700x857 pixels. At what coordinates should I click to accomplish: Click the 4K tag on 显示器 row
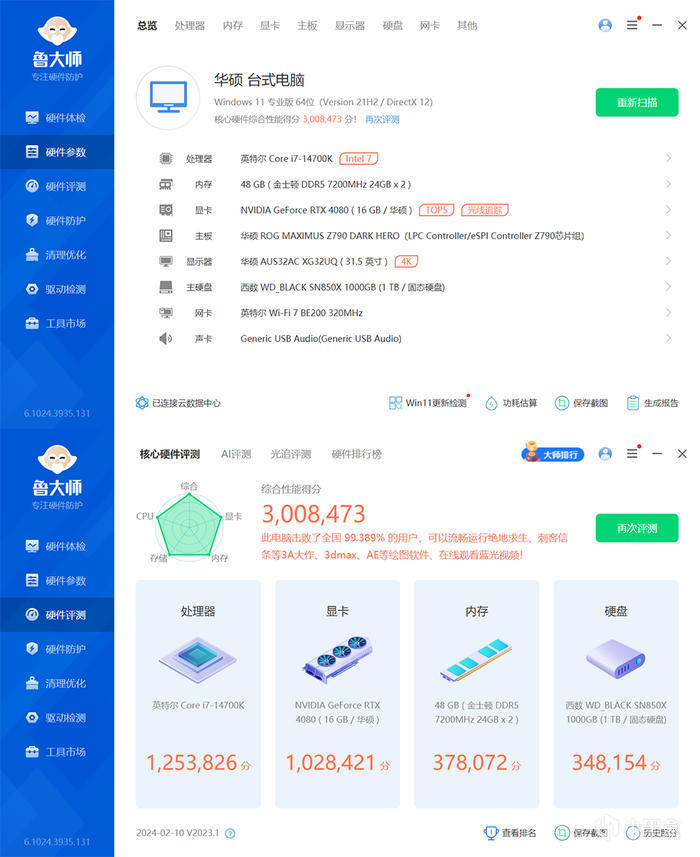406,261
